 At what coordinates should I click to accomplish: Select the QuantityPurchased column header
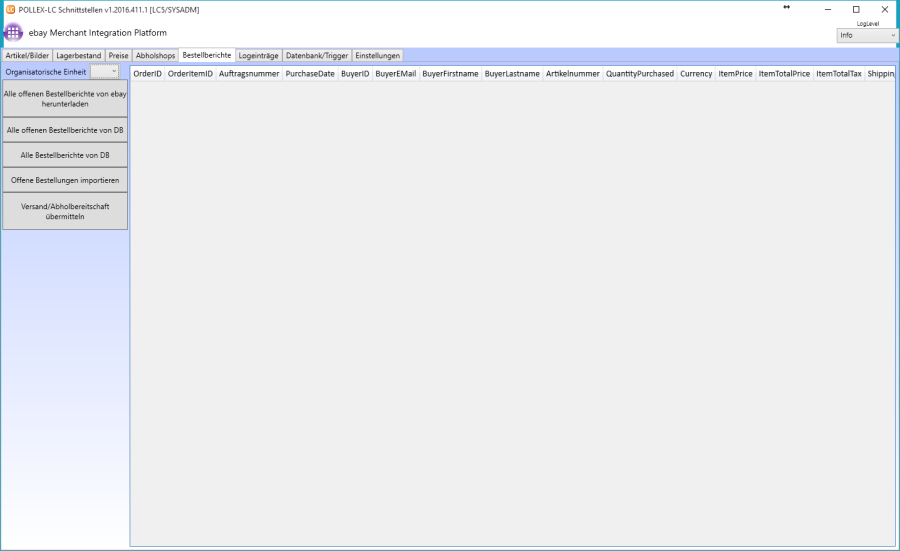click(639, 74)
